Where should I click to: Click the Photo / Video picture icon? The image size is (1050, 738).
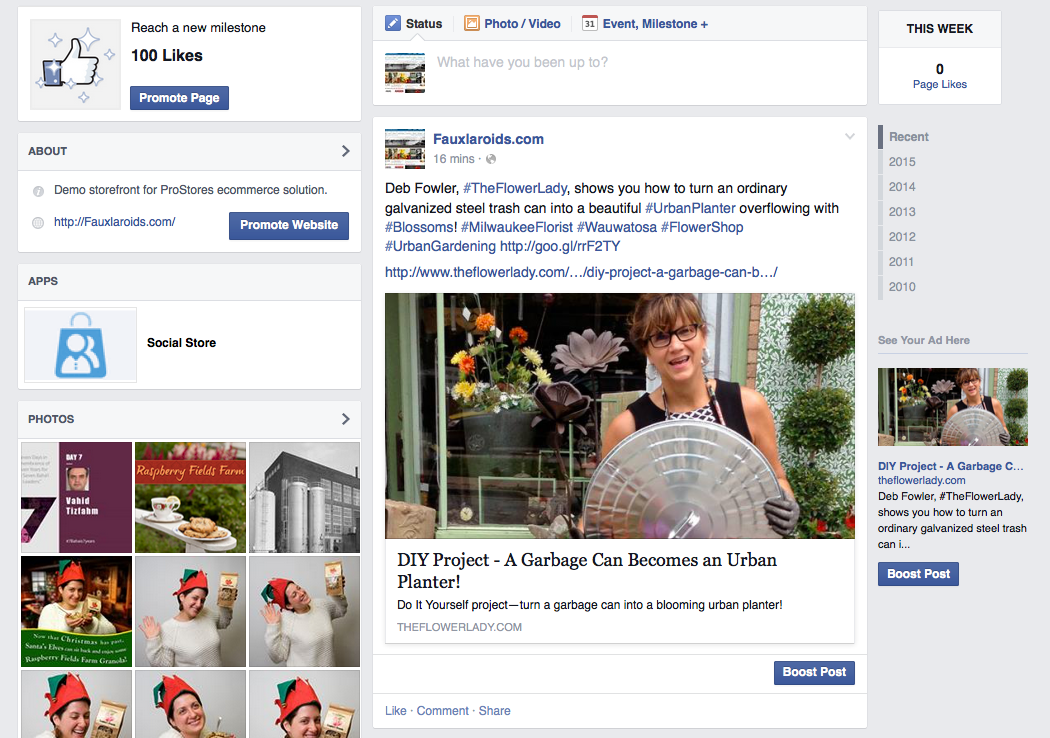(472, 23)
